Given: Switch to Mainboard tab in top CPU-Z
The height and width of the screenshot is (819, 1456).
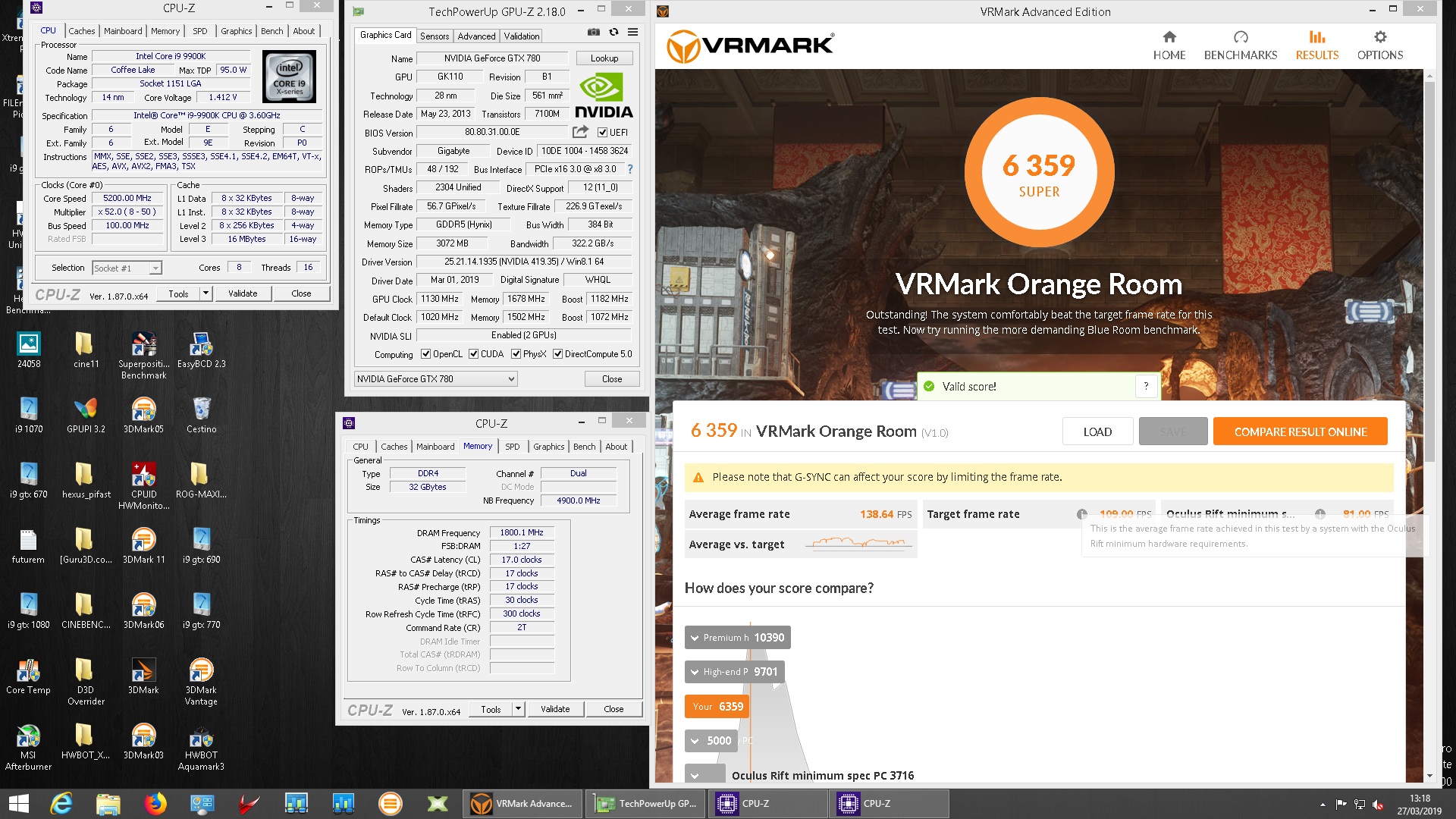Looking at the screenshot, I should click(x=123, y=31).
